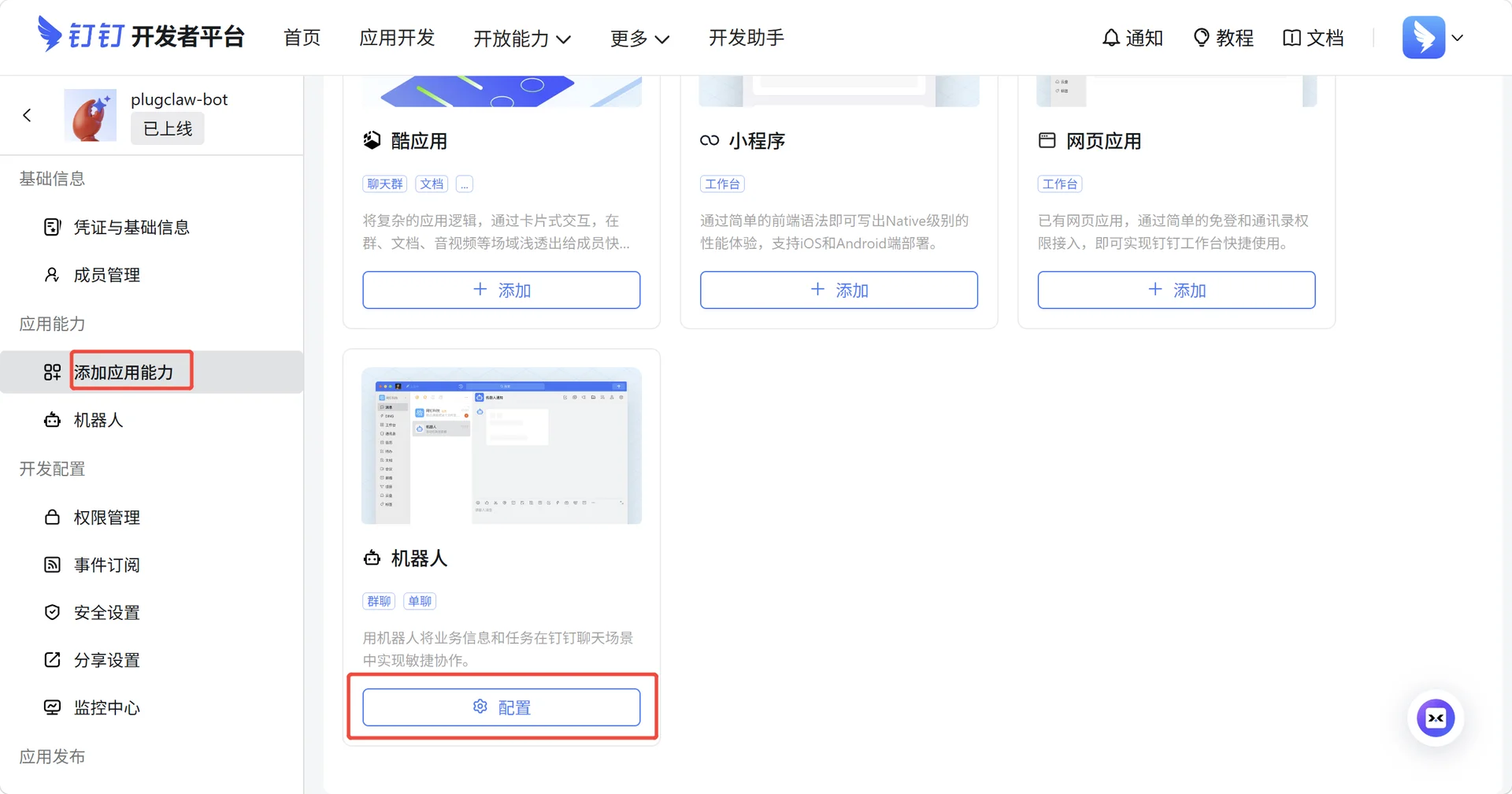This screenshot has height=794, width=1512.
Task: Click the 添加应用能力 grid icon
Action: pyautogui.click(x=52, y=372)
